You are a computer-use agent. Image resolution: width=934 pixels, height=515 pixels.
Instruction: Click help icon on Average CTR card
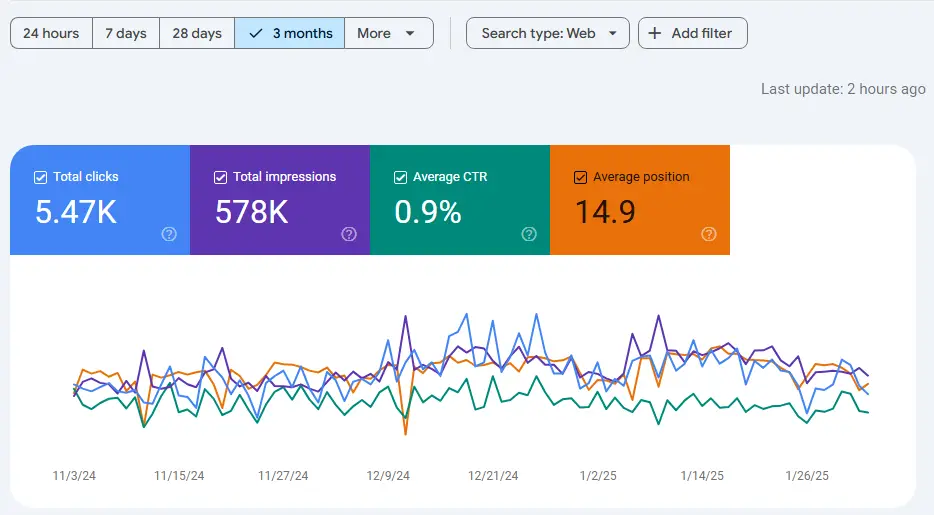pos(529,234)
